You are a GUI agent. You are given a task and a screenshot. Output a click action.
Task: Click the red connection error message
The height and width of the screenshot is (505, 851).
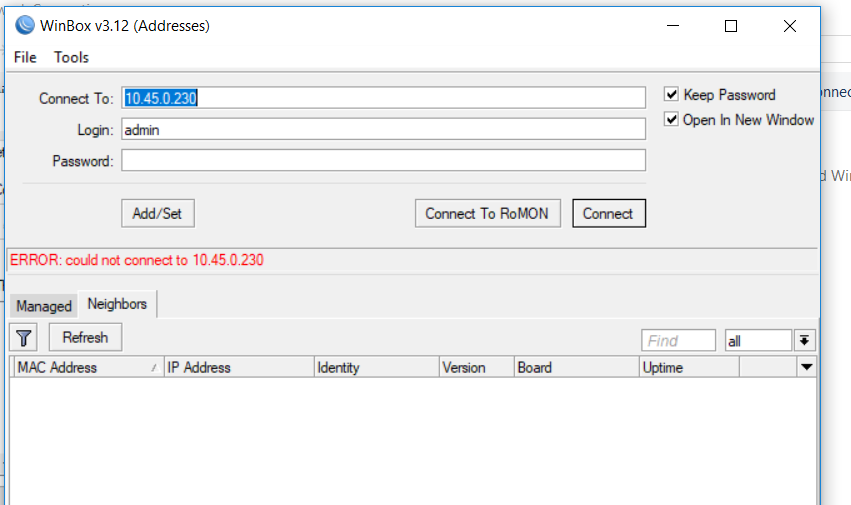(137, 260)
